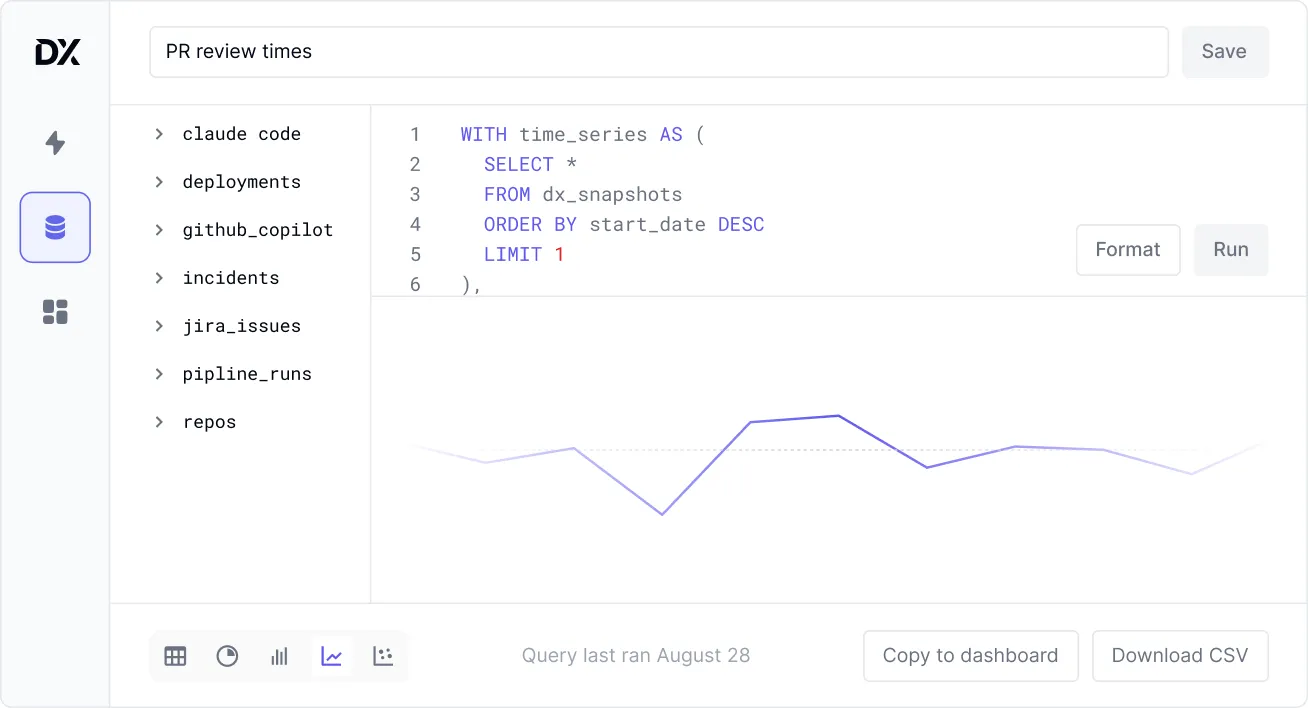Viewport: 1308px width, 708px height.
Task: Open the dashboards grid icon
Action: [55, 312]
